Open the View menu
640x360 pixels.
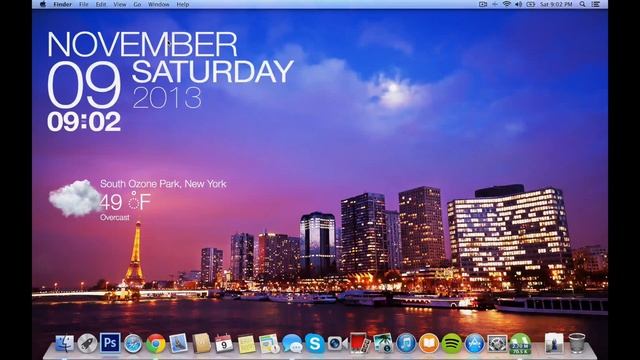(120, 4)
